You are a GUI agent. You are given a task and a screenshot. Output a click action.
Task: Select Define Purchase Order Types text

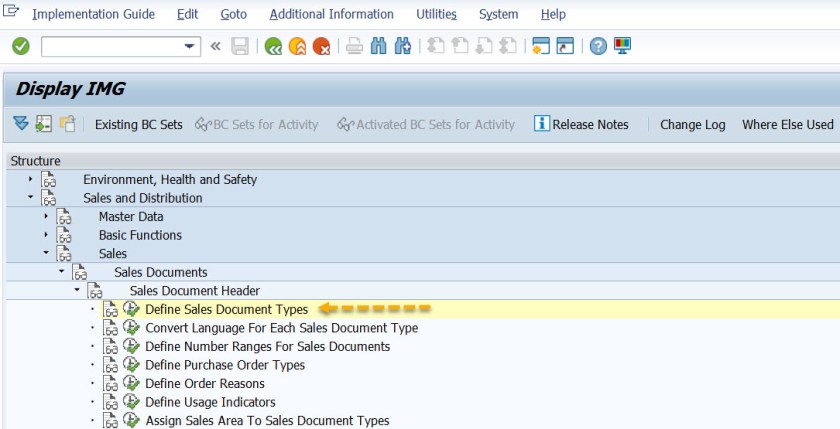pos(225,365)
